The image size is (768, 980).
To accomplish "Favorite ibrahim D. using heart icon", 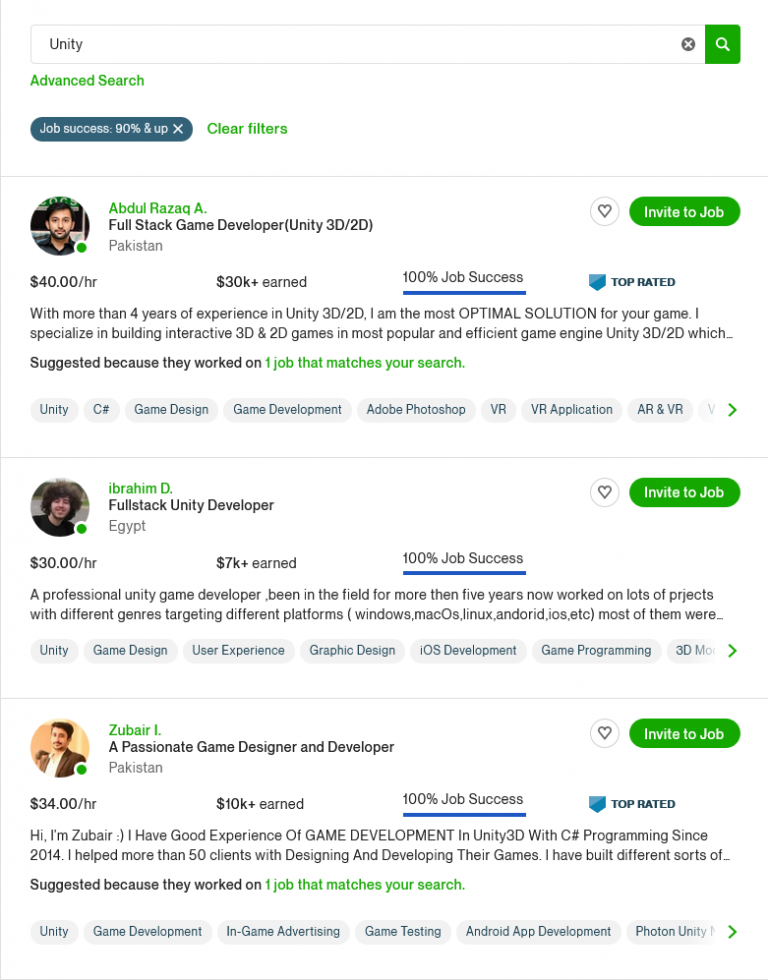I will click(604, 492).
